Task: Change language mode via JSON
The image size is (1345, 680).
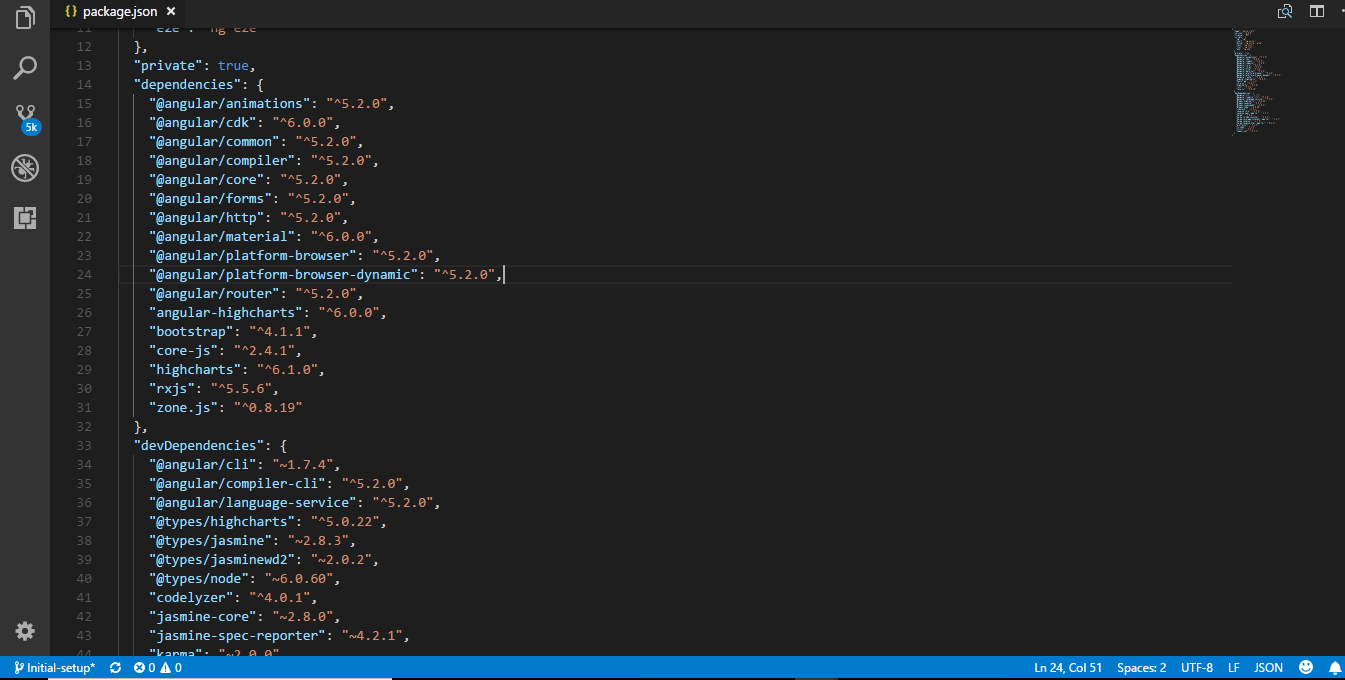Action: (1268, 668)
